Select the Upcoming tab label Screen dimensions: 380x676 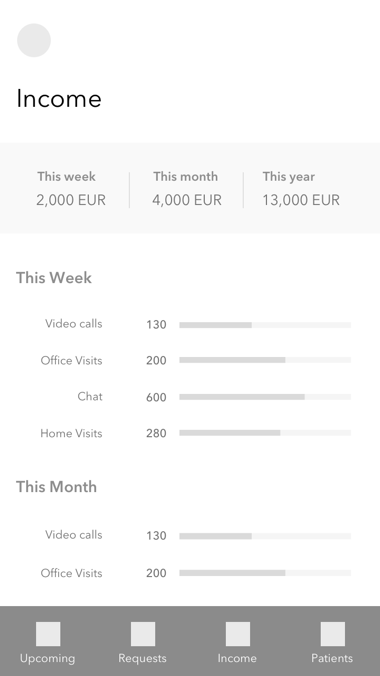pos(47,658)
